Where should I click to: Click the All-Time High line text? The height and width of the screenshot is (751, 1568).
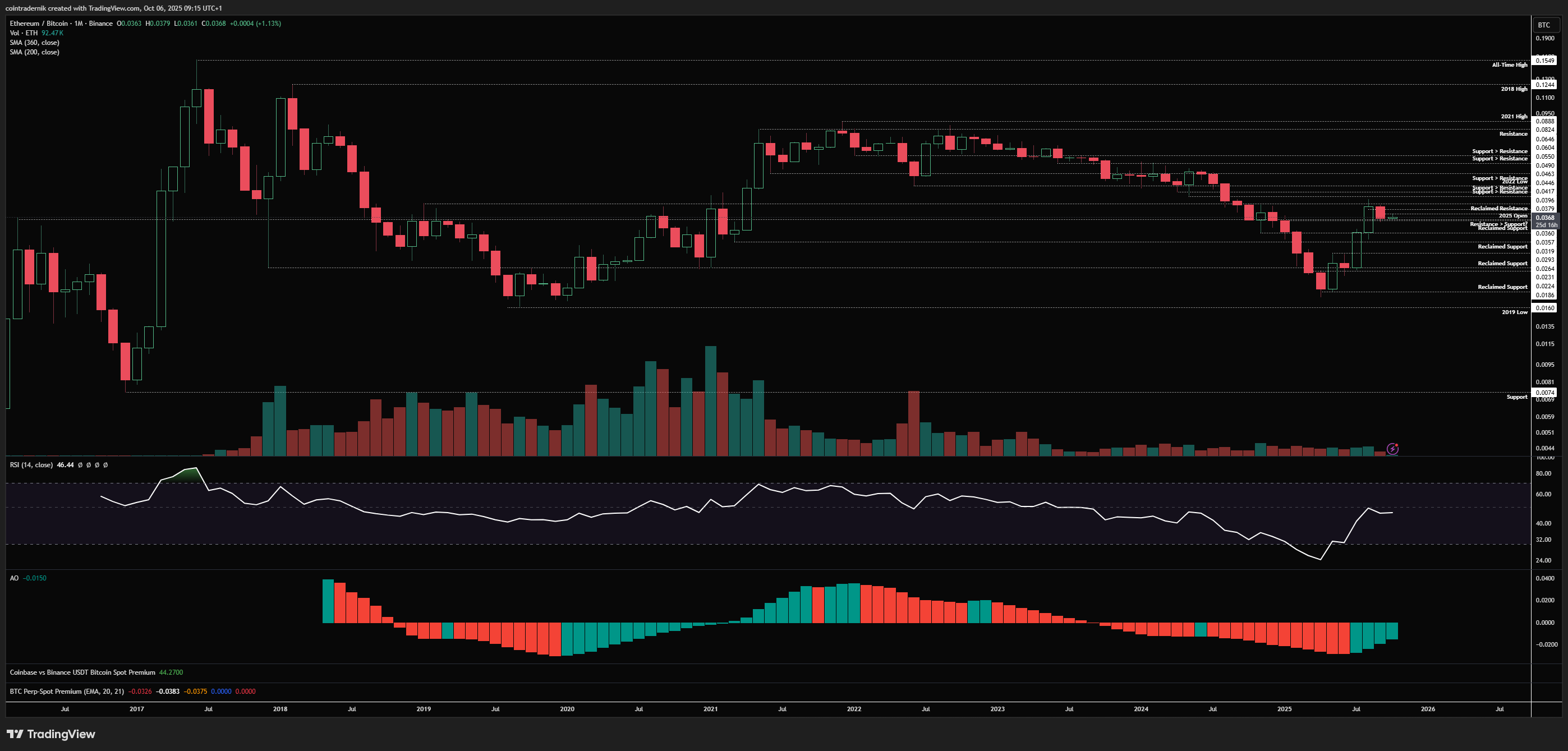[1509, 64]
